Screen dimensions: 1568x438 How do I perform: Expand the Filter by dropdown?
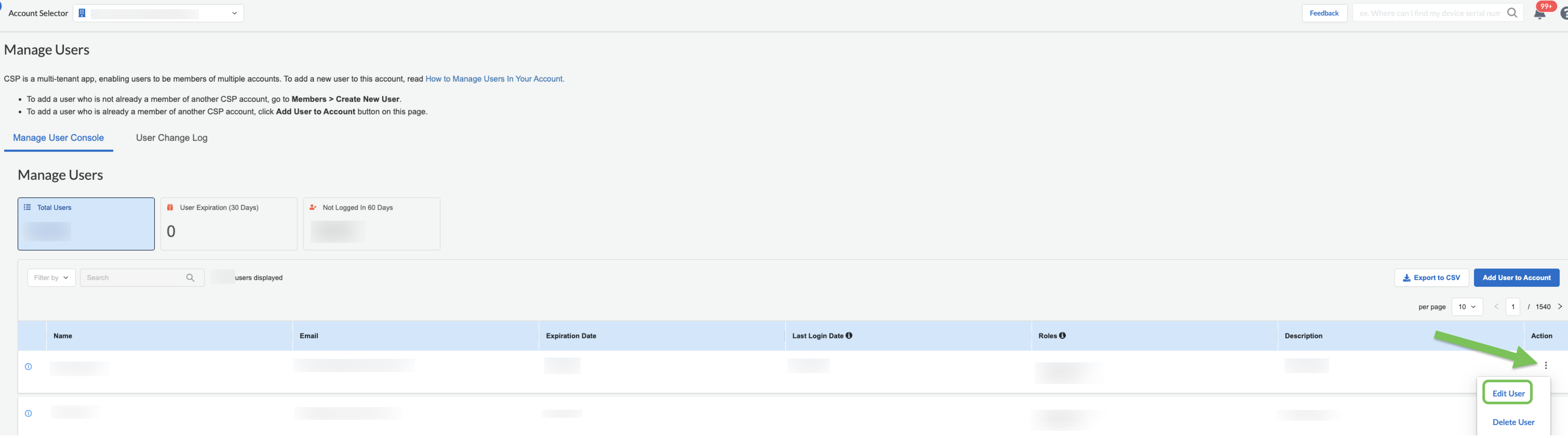[51, 278]
